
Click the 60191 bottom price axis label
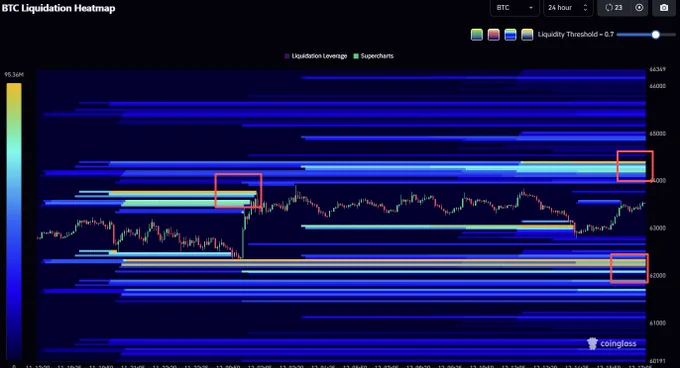click(x=657, y=361)
